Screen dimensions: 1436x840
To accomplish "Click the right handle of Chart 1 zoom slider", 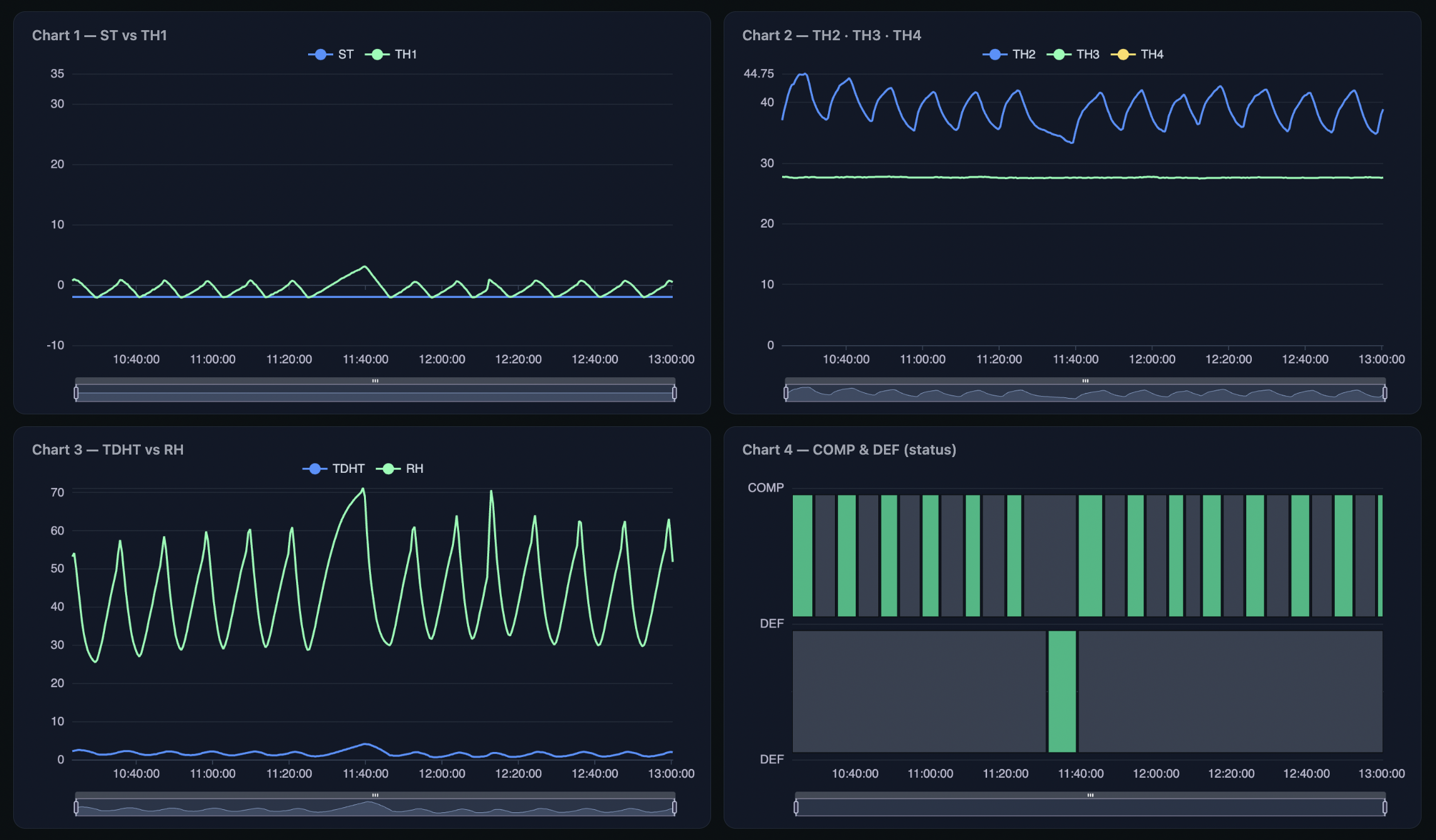I will click(676, 393).
